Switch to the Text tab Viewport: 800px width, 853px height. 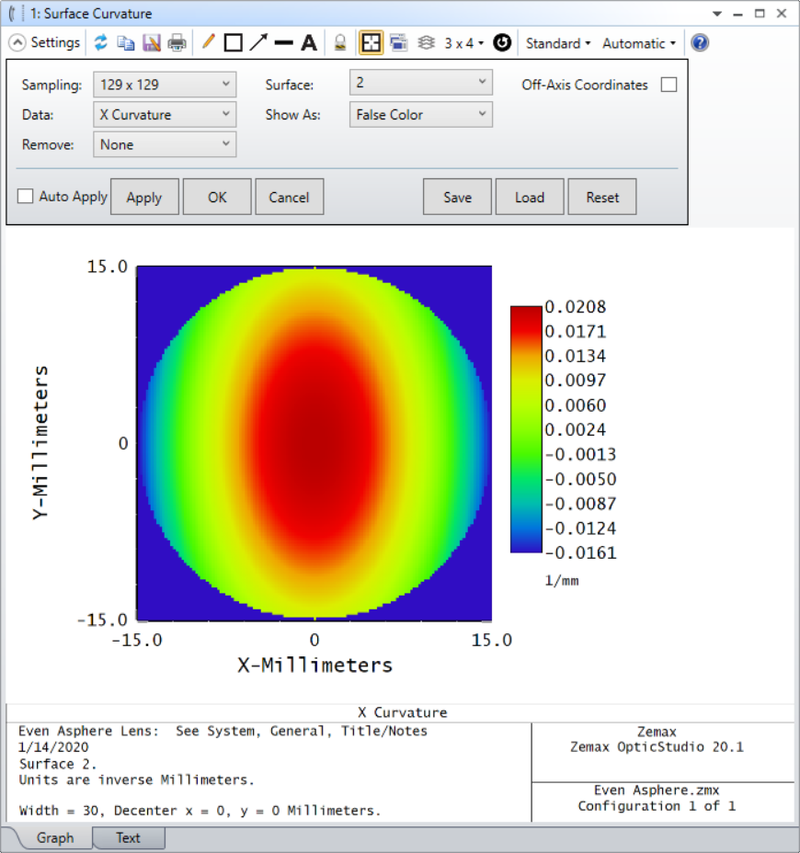pos(128,838)
